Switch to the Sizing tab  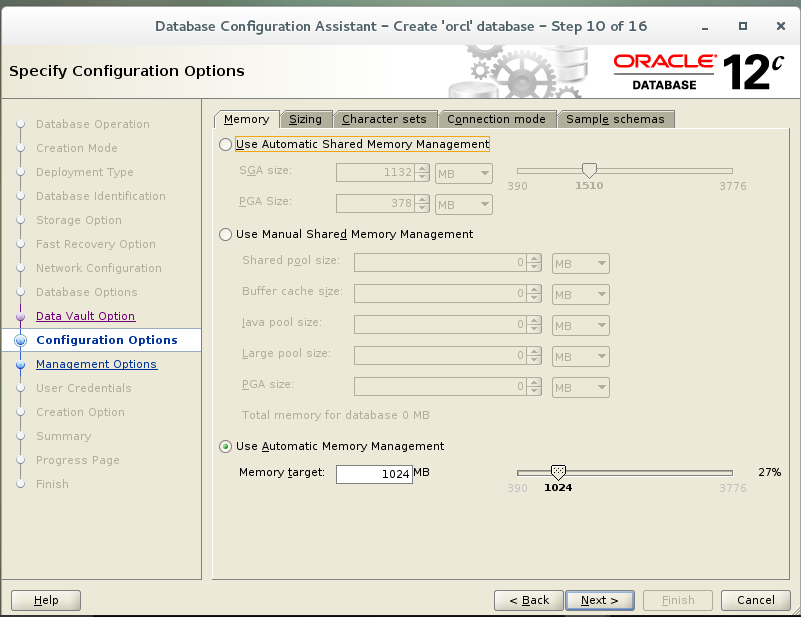(306, 119)
